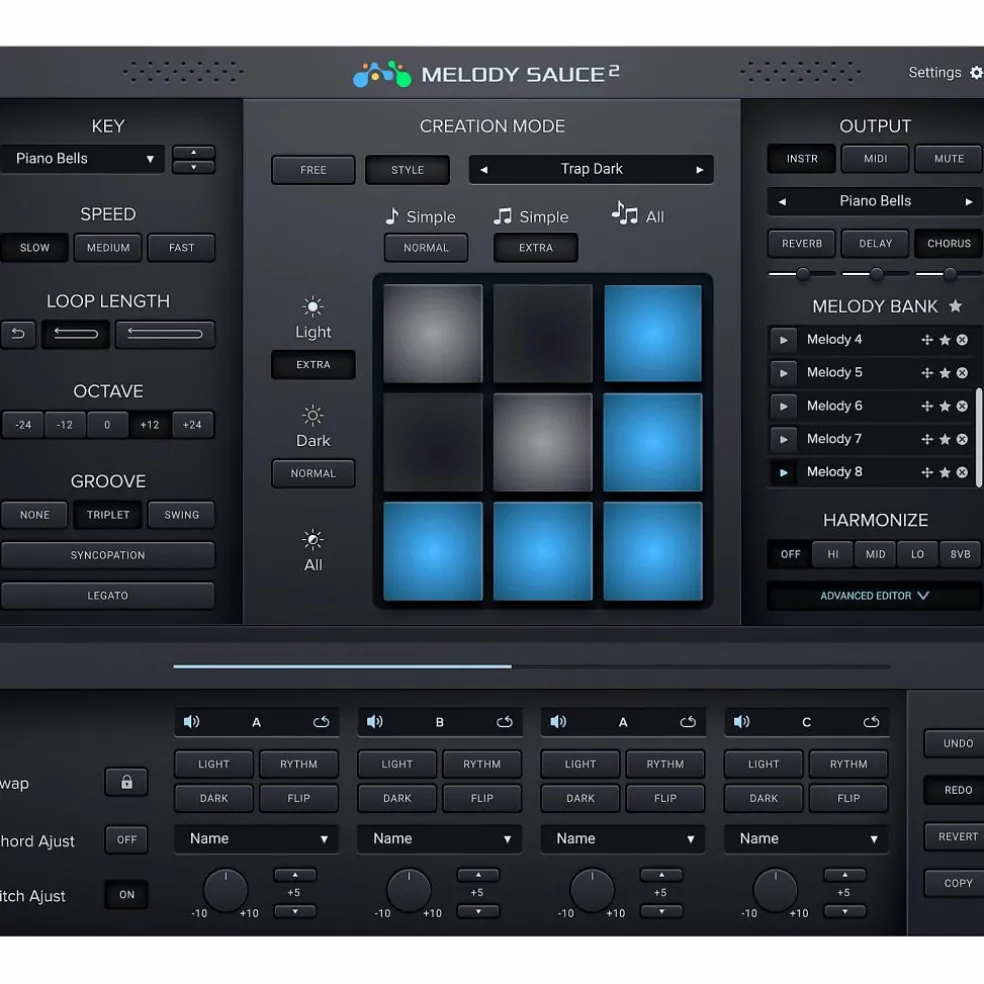Image resolution: width=984 pixels, height=984 pixels.
Task: Toggle the CHORUS effect
Action: (948, 243)
